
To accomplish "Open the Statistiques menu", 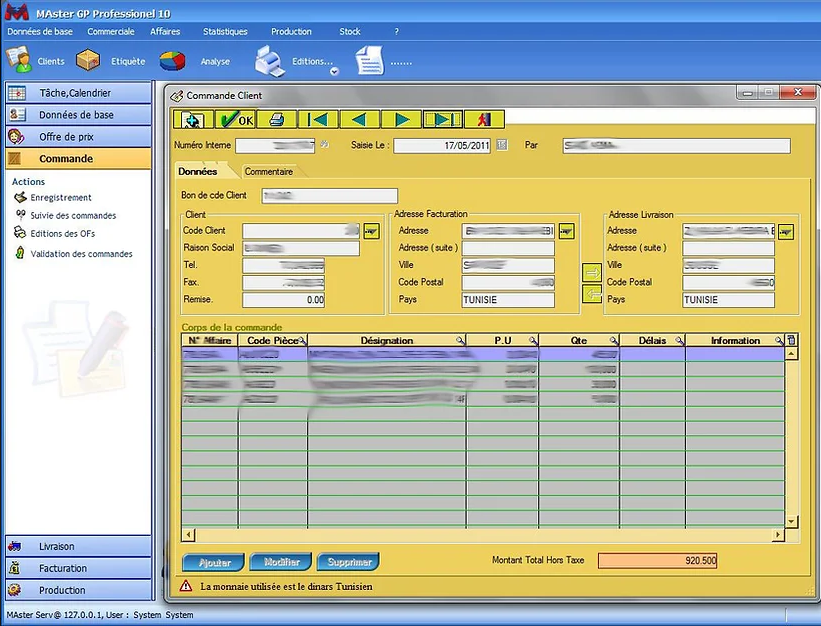I will 225,32.
